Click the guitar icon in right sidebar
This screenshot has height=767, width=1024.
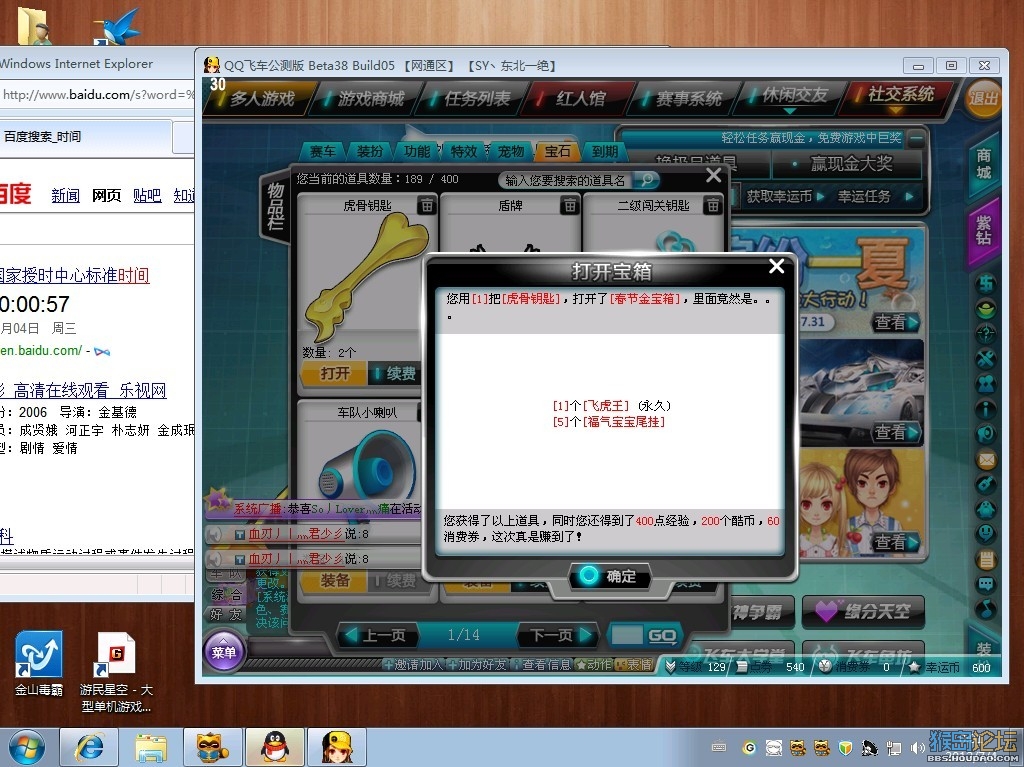985,484
